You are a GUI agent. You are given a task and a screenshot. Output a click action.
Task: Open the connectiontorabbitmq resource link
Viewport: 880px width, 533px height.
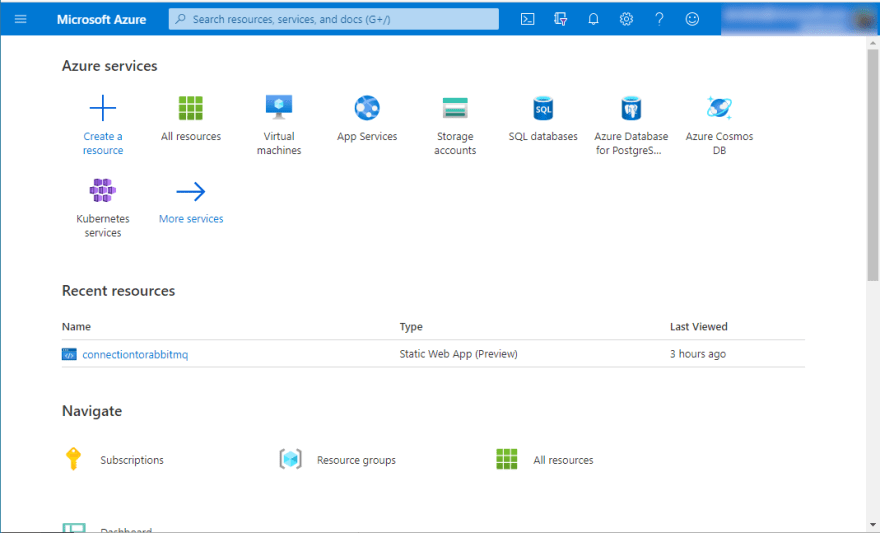coord(135,355)
